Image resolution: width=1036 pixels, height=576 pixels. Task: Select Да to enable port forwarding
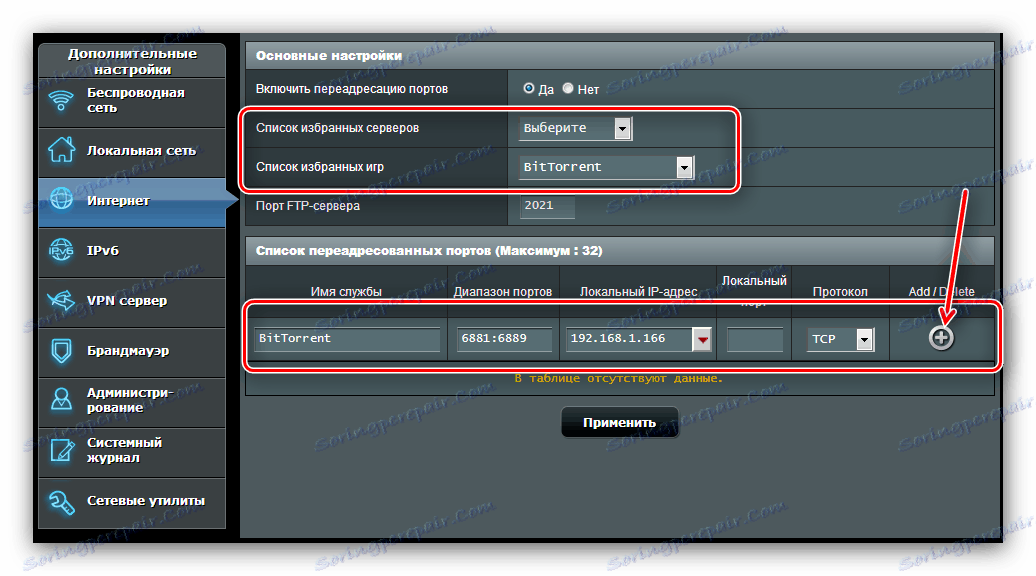click(528, 88)
